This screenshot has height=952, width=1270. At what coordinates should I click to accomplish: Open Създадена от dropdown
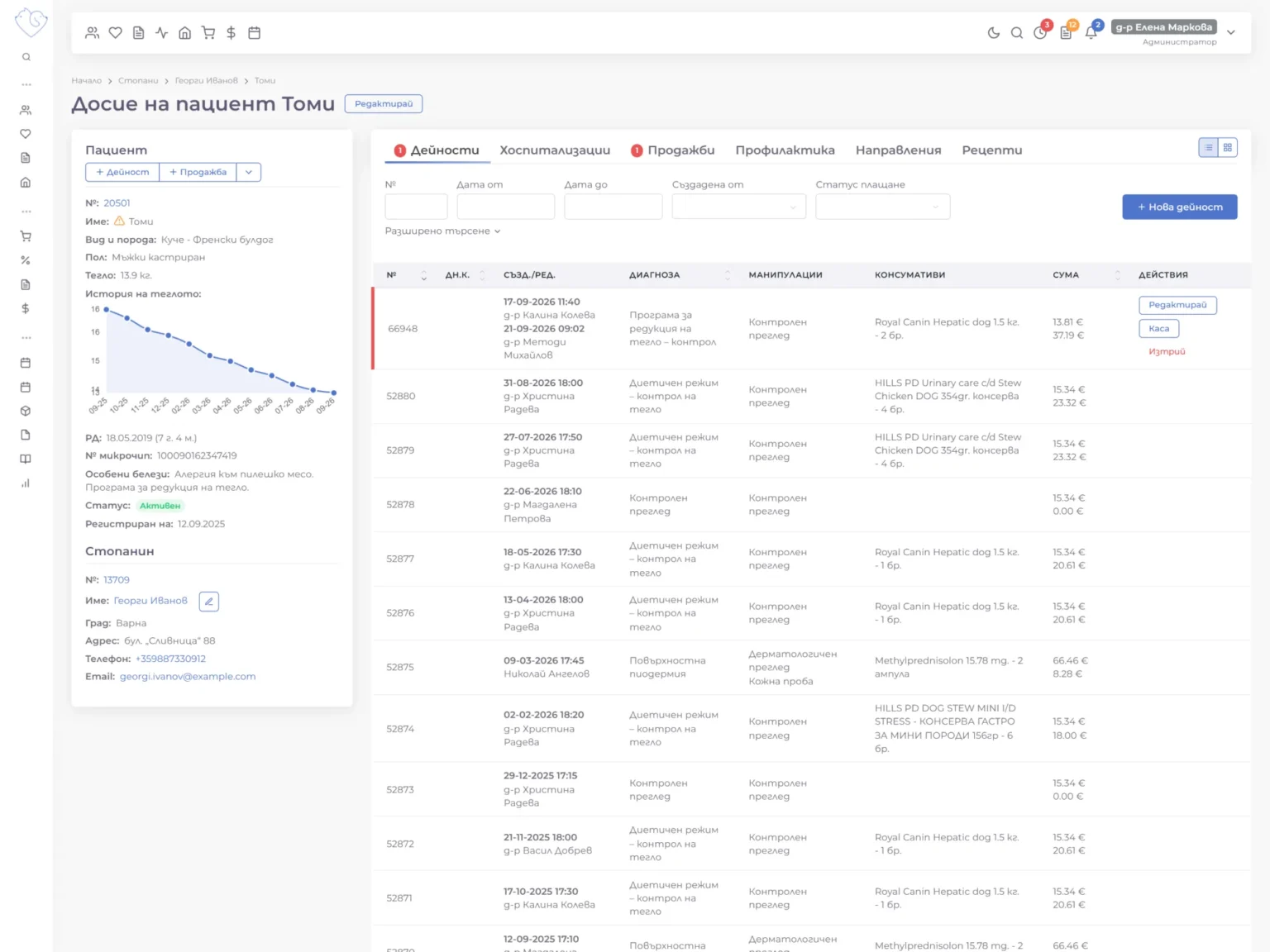click(x=739, y=207)
